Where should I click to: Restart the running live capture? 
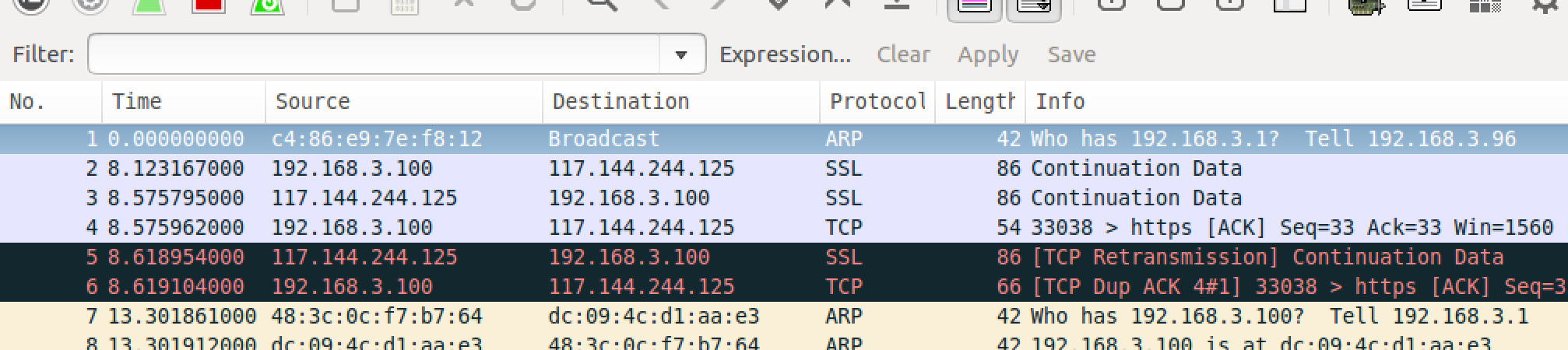click(267, 6)
